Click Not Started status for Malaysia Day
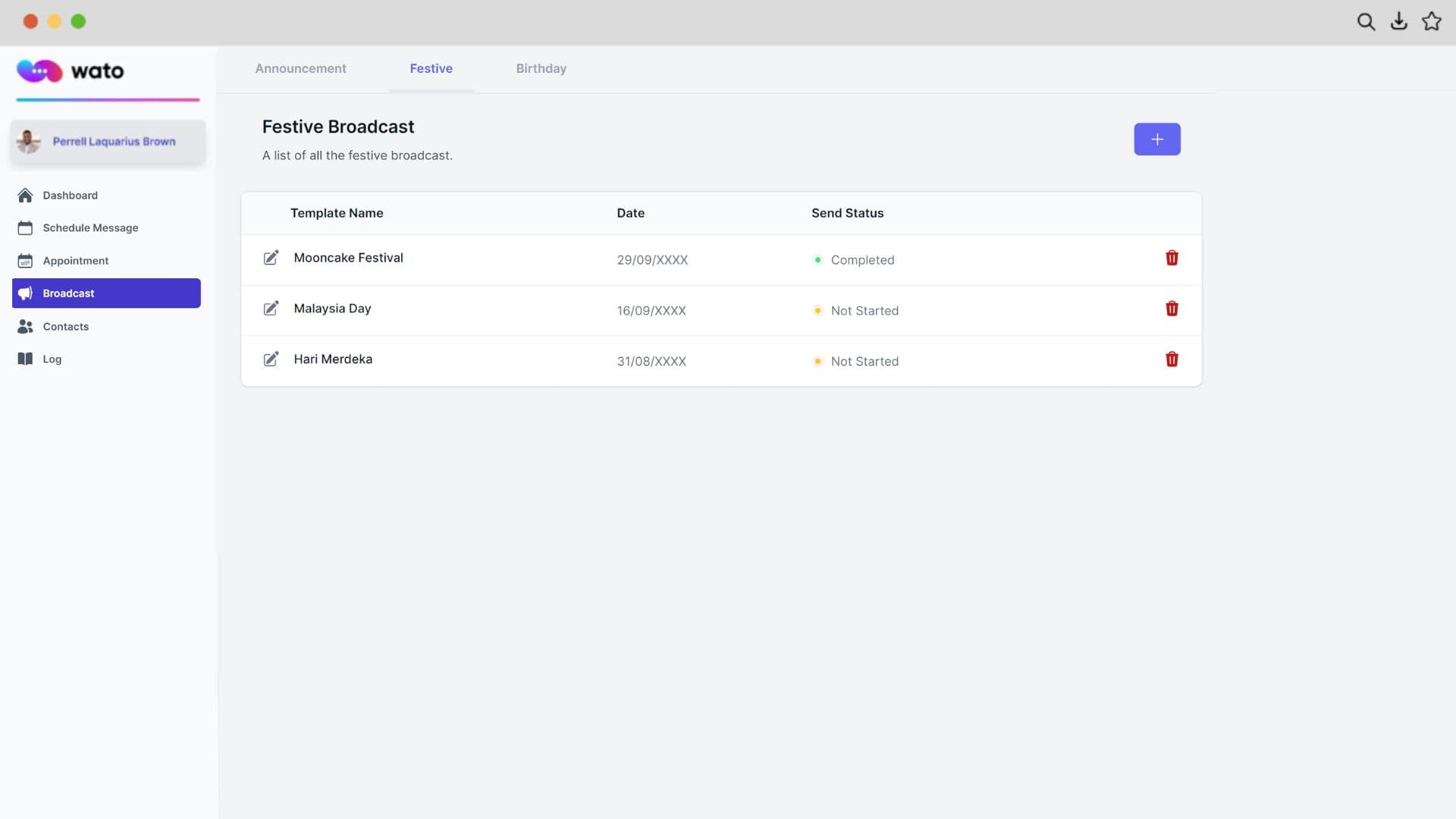Screen dimensions: 1456x819 [x=856, y=311]
